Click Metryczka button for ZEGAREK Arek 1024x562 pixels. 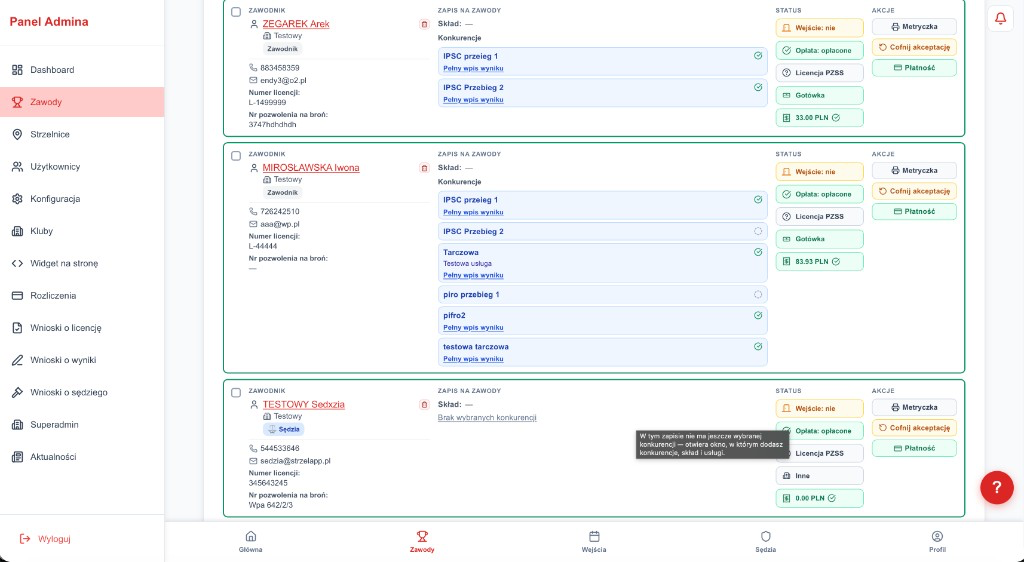[914, 27]
